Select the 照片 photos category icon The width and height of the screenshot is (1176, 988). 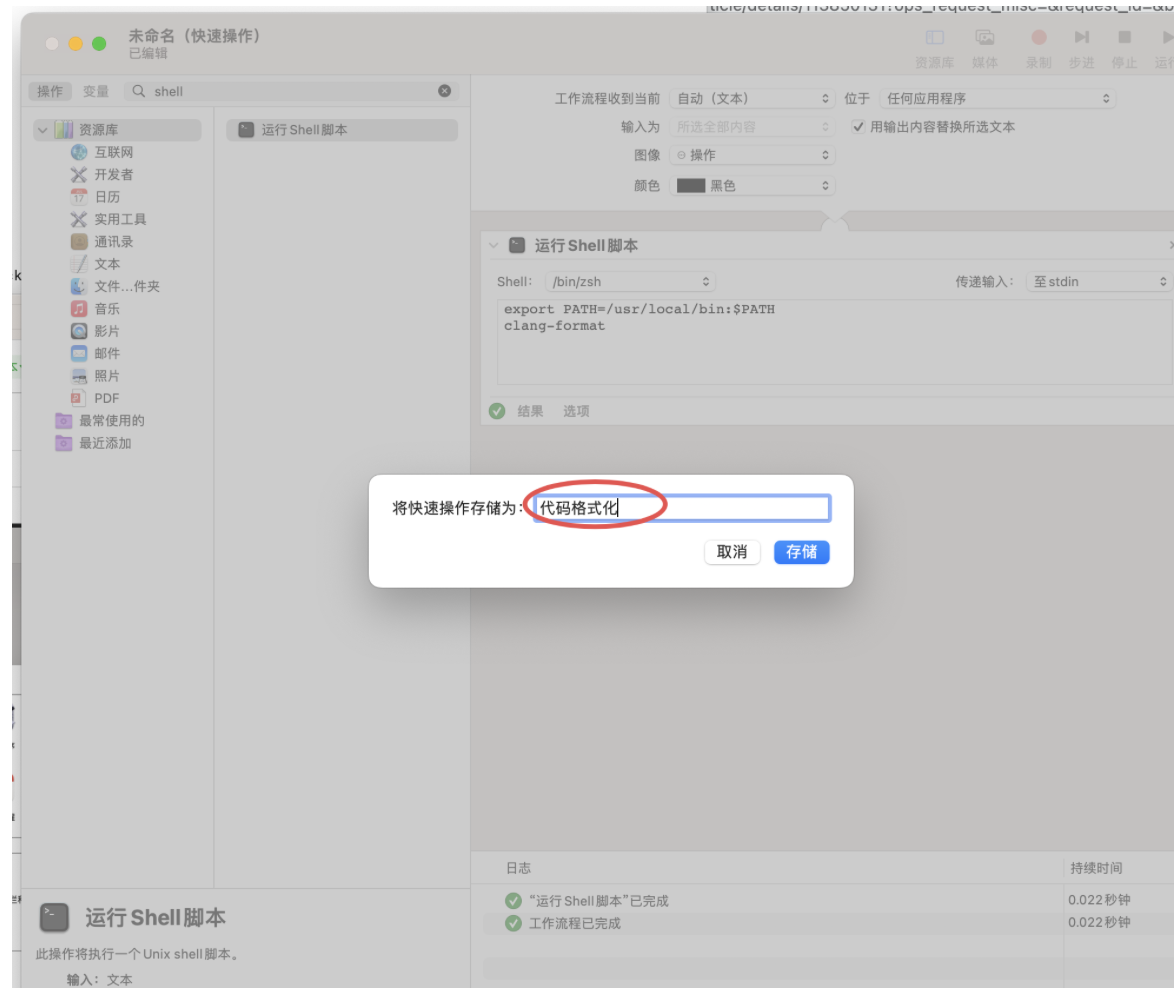tap(79, 376)
